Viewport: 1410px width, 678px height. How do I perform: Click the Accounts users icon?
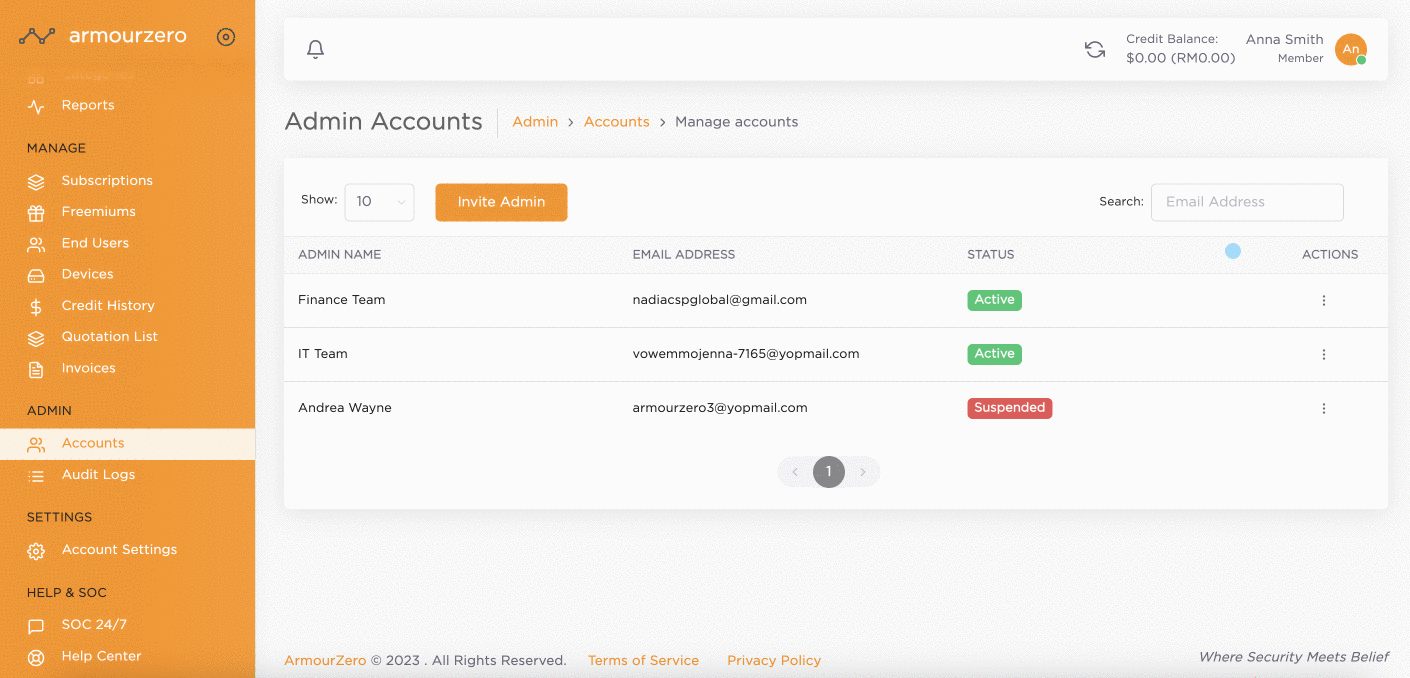[x=36, y=444]
